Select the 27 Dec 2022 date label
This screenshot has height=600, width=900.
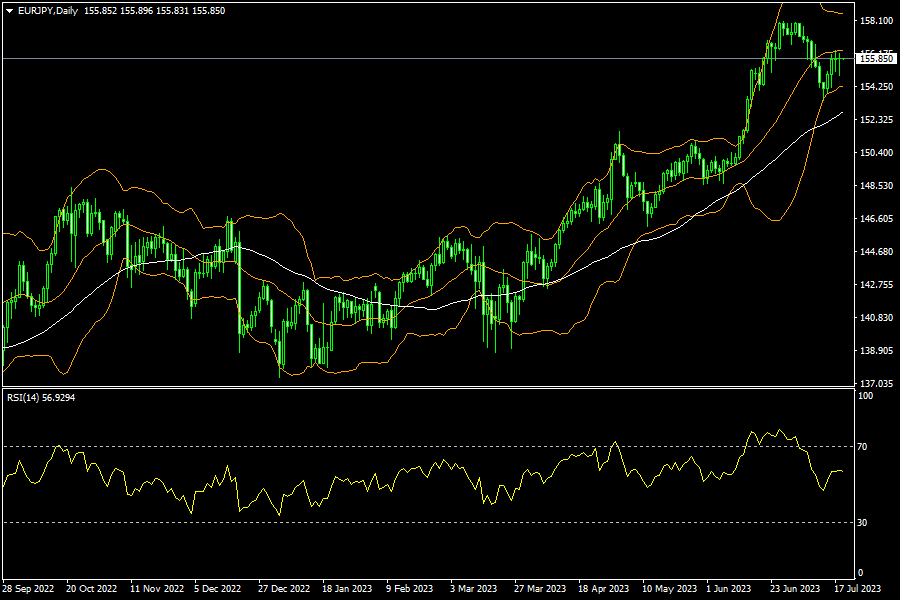click(284, 589)
